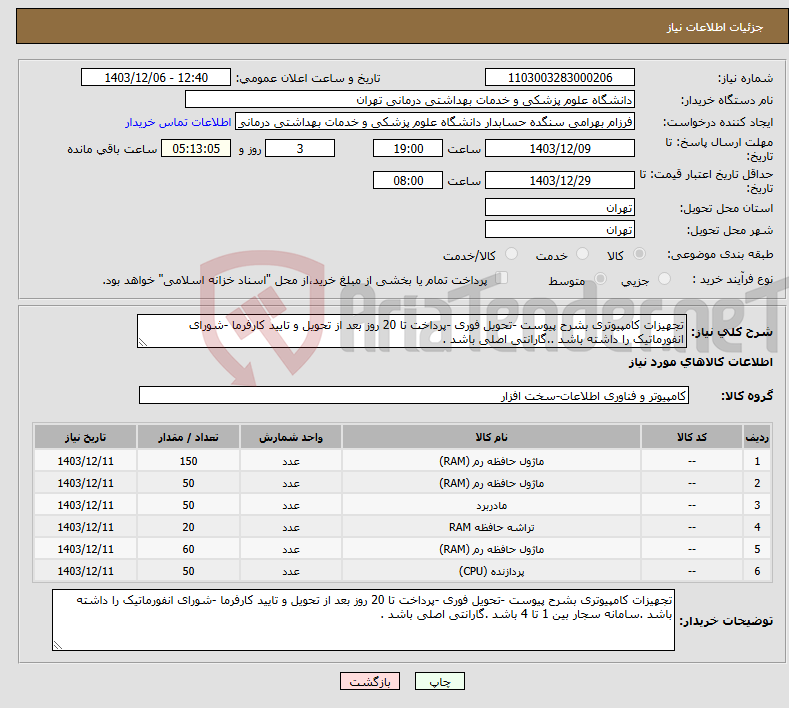Viewport: 789px width, 708px height.
Task: Click the واحد شمارش column header
Action: pos(291,437)
